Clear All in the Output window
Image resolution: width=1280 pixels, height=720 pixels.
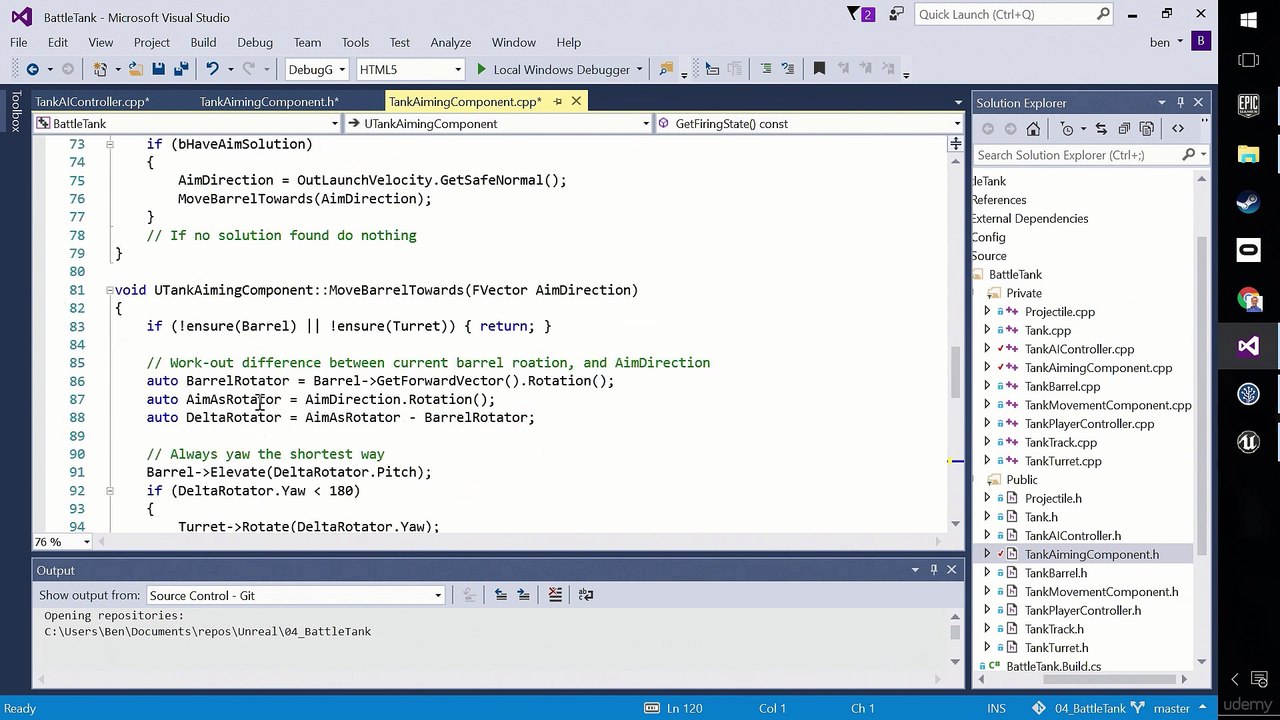(x=555, y=594)
